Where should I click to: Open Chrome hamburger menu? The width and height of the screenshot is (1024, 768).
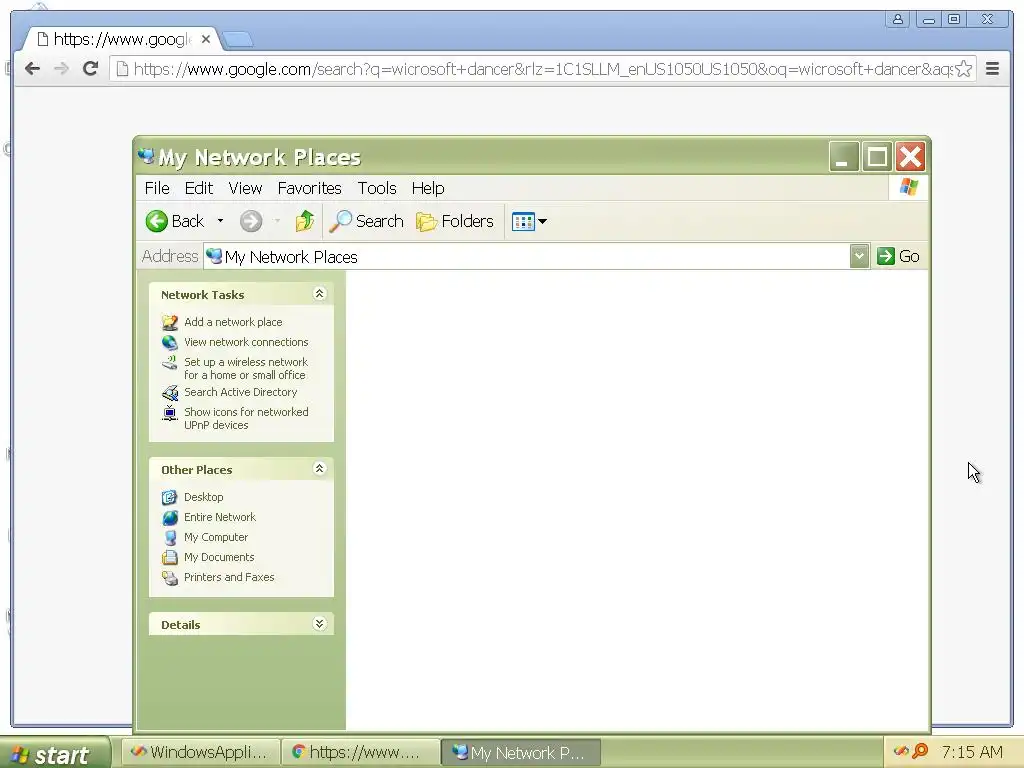[992, 69]
